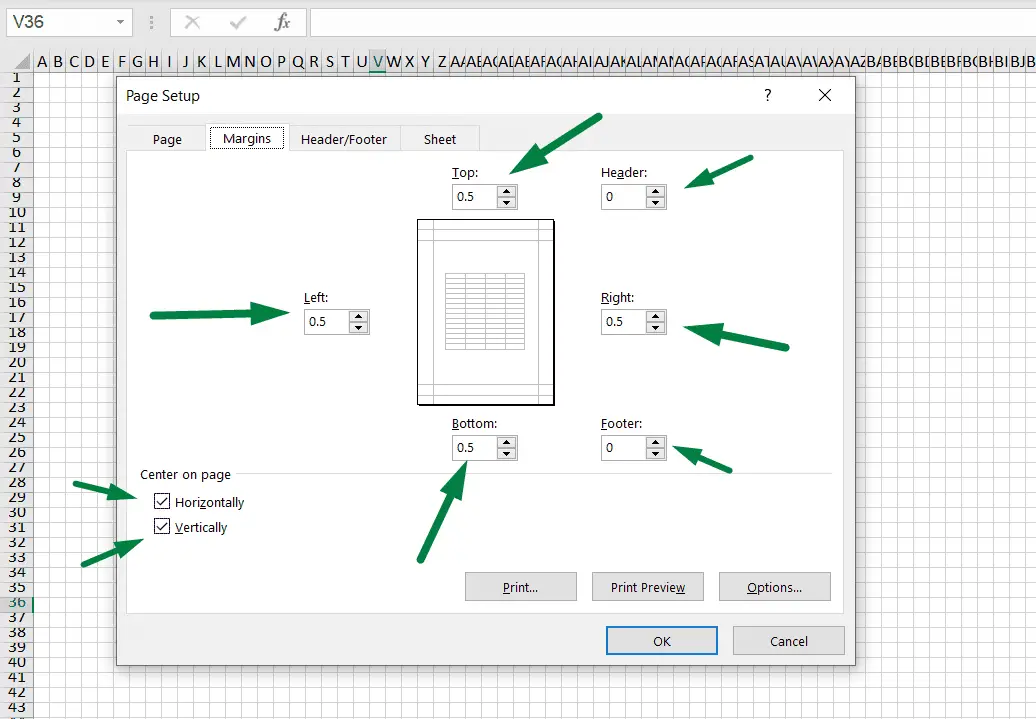Click into the Footer margin field
The image size is (1036, 719).
(624, 447)
